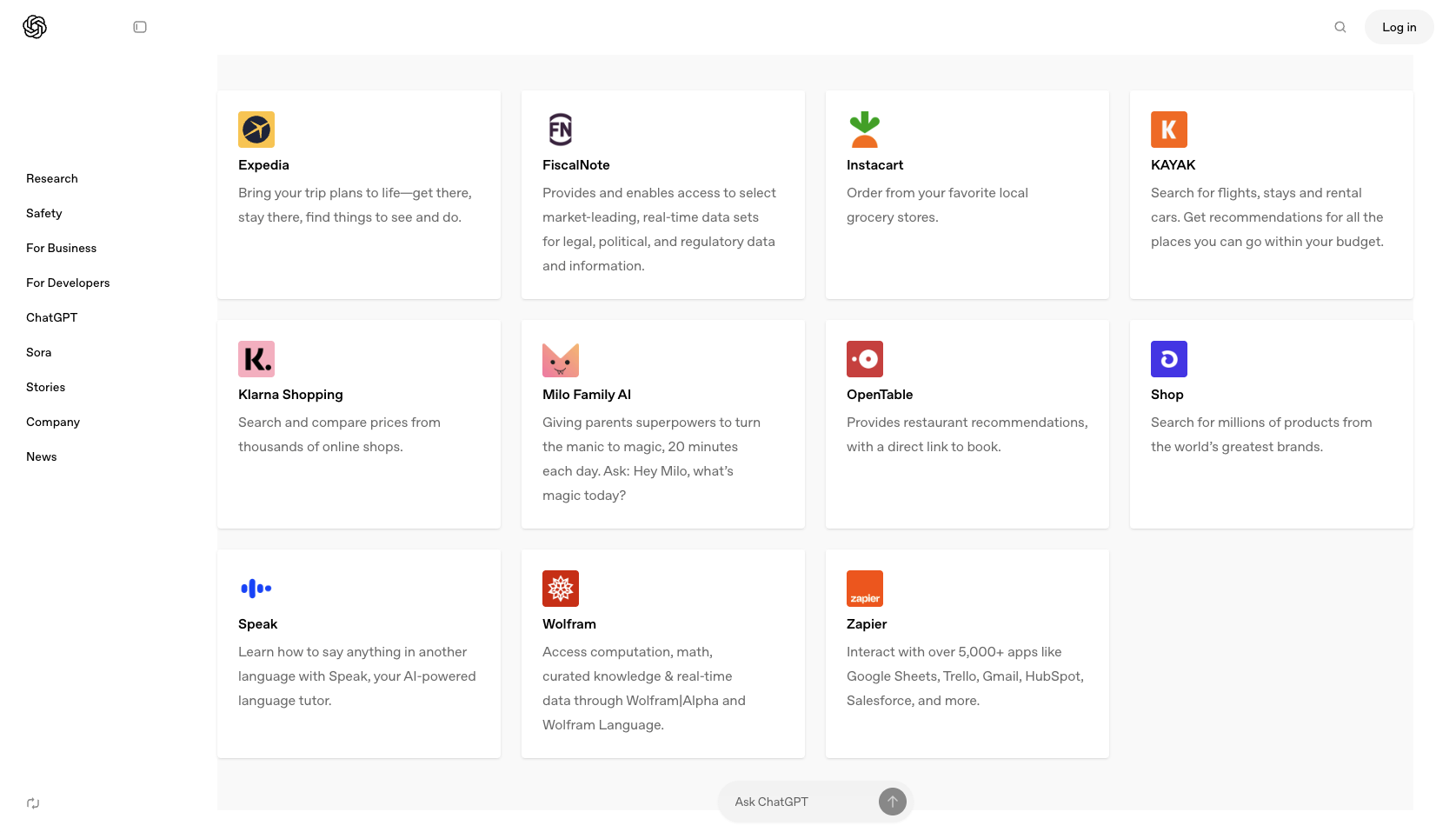The height and width of the screenshot is (832, 1456).
Task: Click the Speak waveform icon
Action: coord(256,588)
